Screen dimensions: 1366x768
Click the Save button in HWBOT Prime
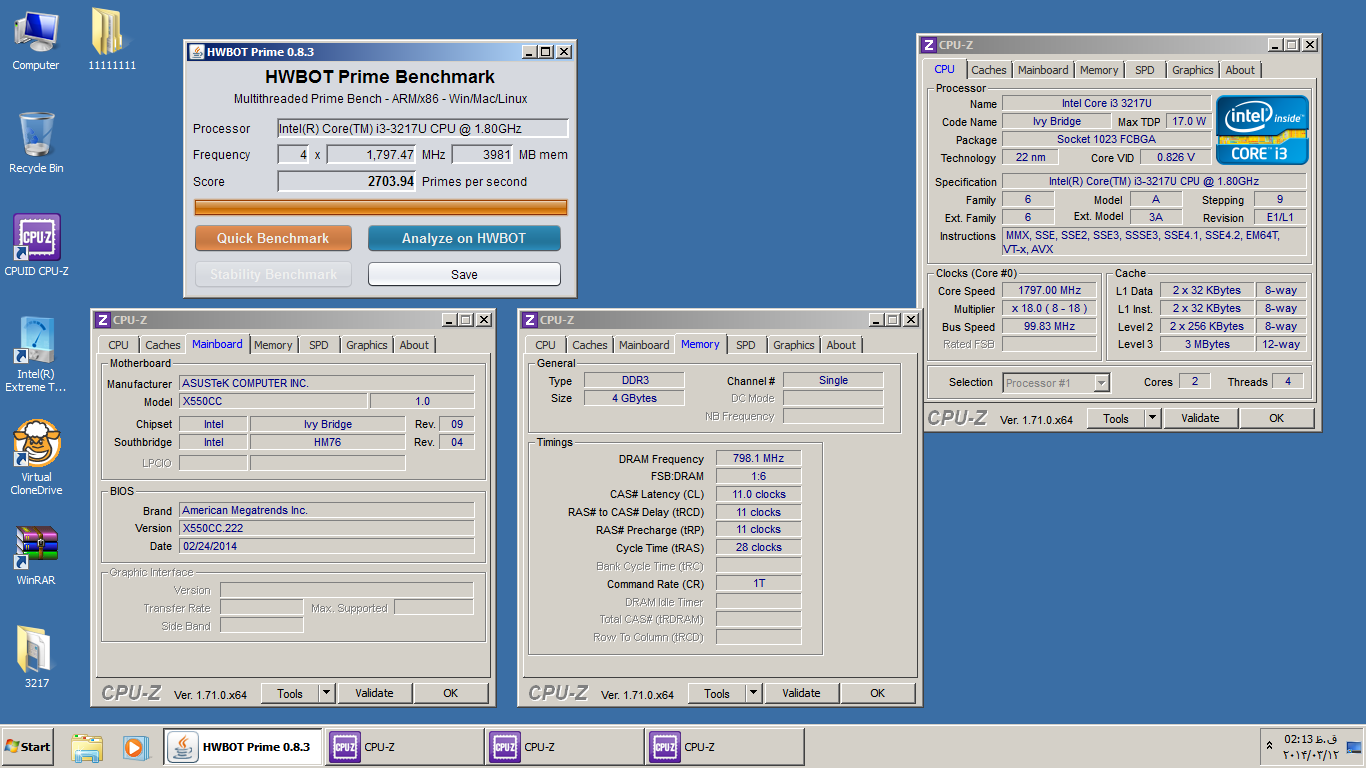tap(464, 274)
